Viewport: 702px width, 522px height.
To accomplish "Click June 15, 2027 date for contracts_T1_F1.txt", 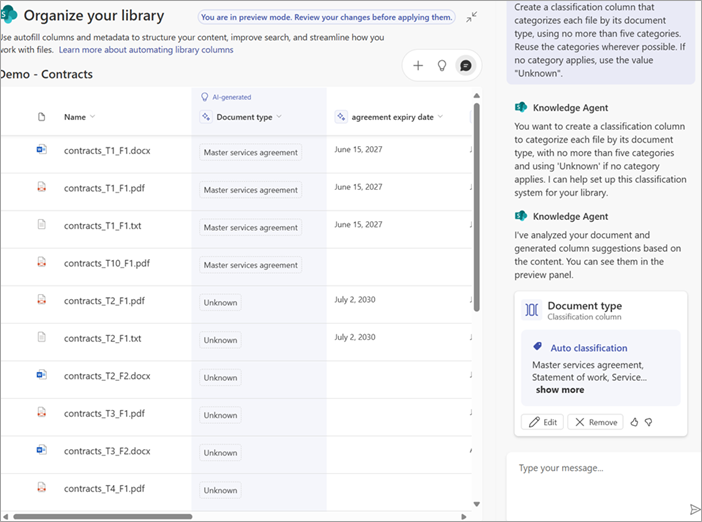I will pyautogui.click(x=358, y=224).
